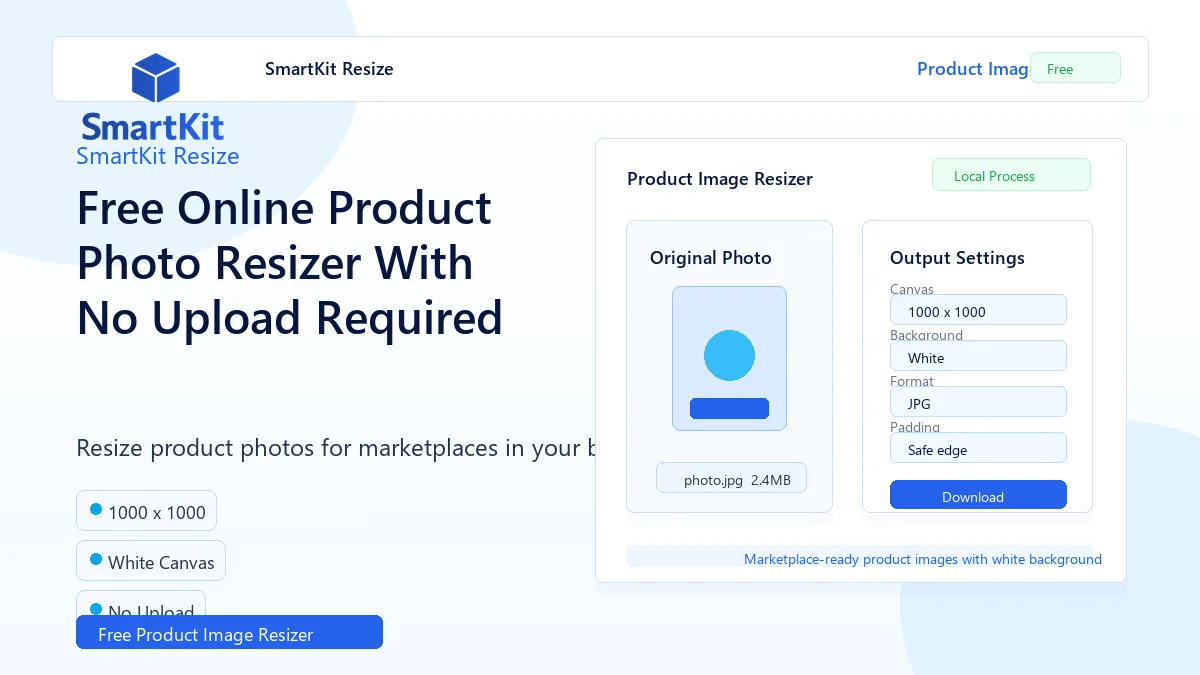
Task: Open the Background White field
Action: pos(978,356)
